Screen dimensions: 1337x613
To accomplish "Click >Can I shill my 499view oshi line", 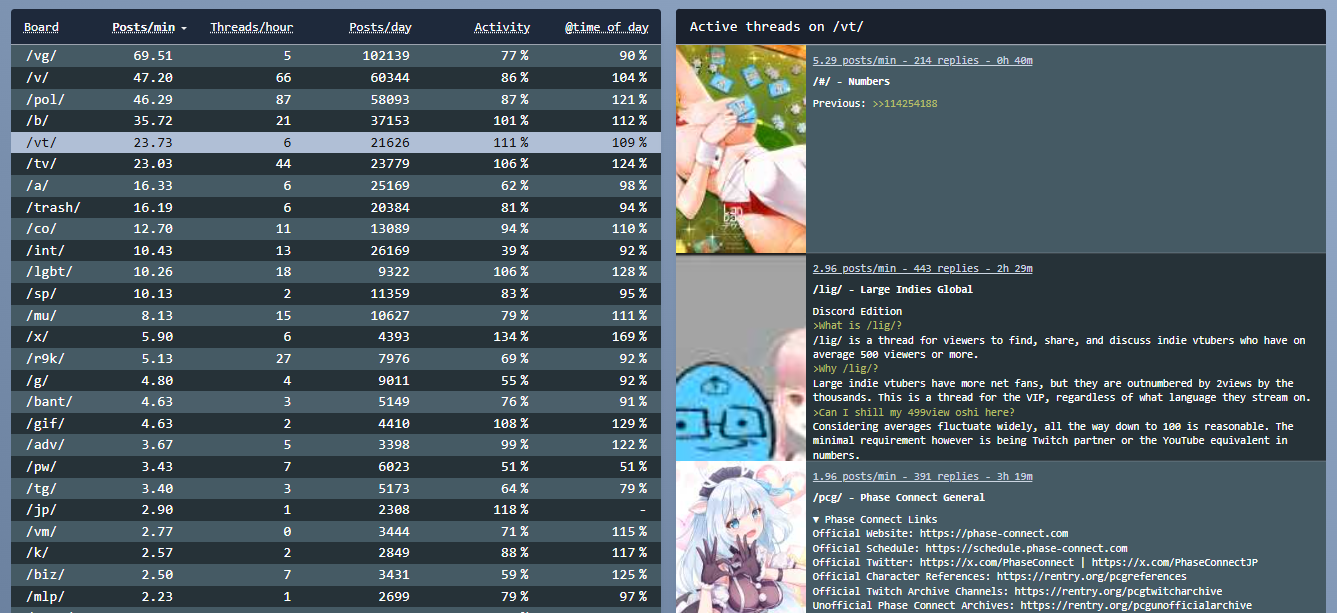I will 913,412.
